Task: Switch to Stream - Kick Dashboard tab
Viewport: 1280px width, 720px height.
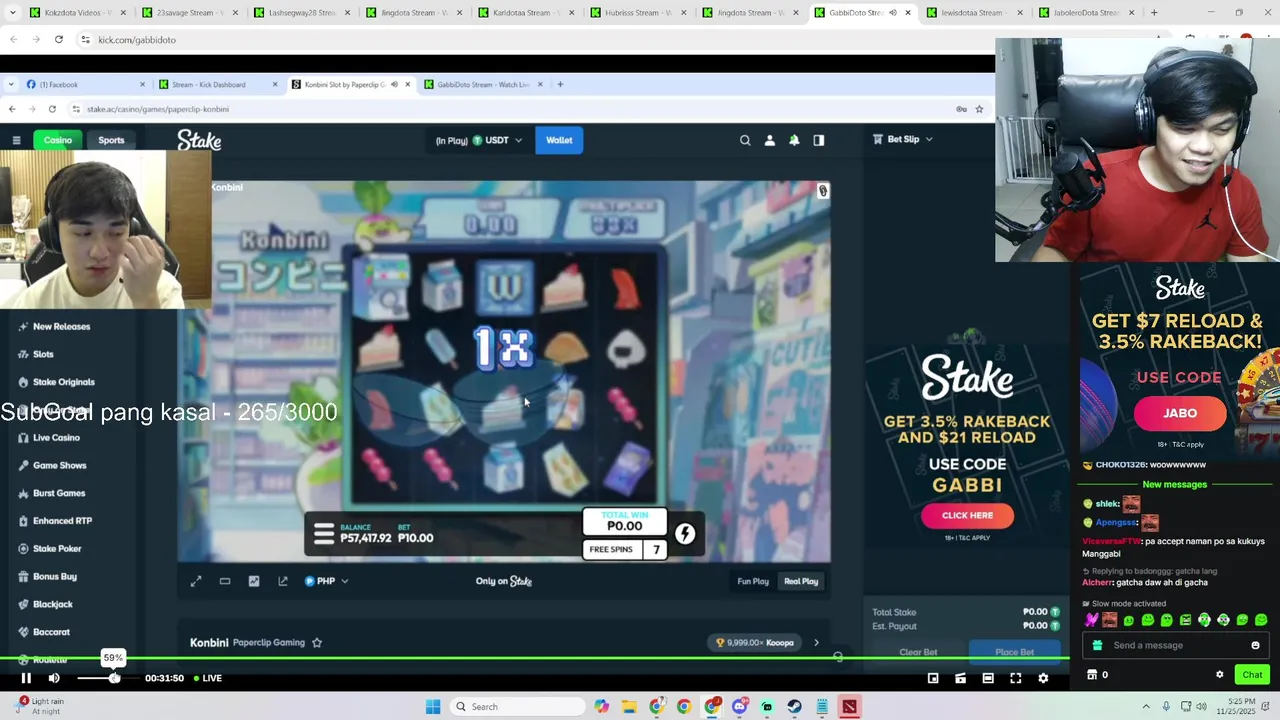Action: click(x=218, y=84)
